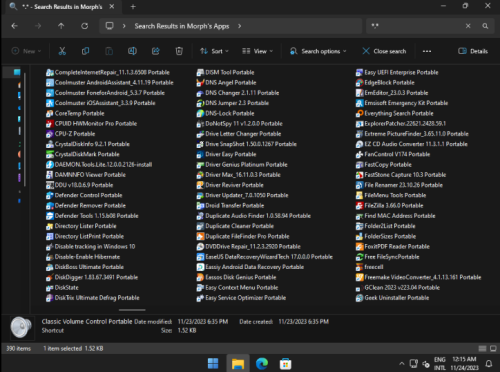
Task: Click the Close search button
Action: (384, 51)
